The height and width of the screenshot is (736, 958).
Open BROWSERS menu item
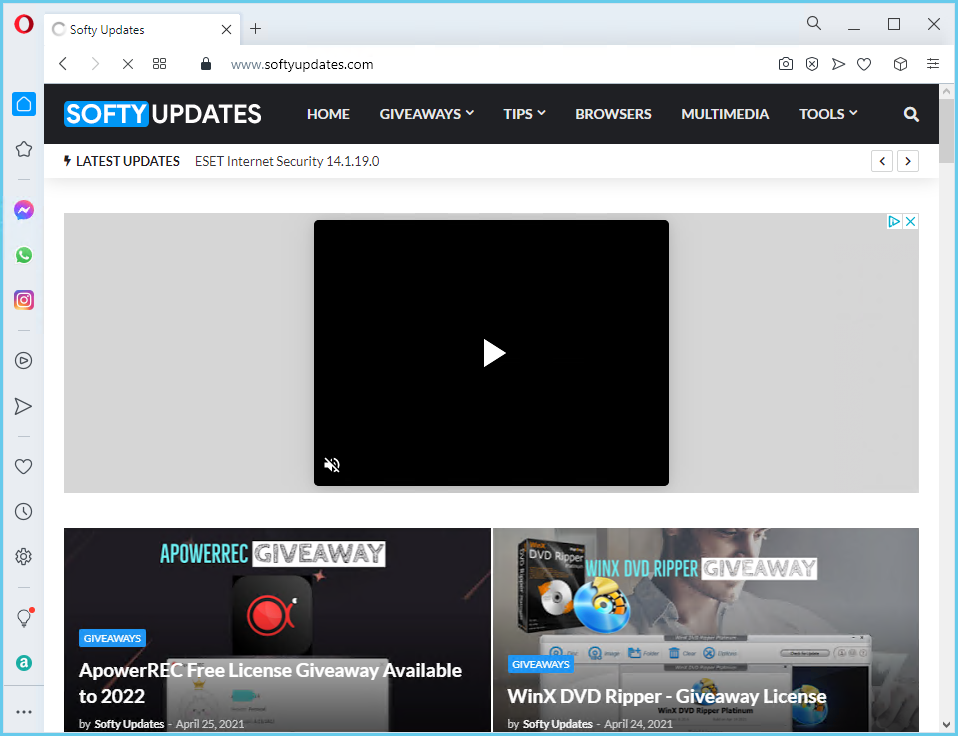[x=613, y=114]
